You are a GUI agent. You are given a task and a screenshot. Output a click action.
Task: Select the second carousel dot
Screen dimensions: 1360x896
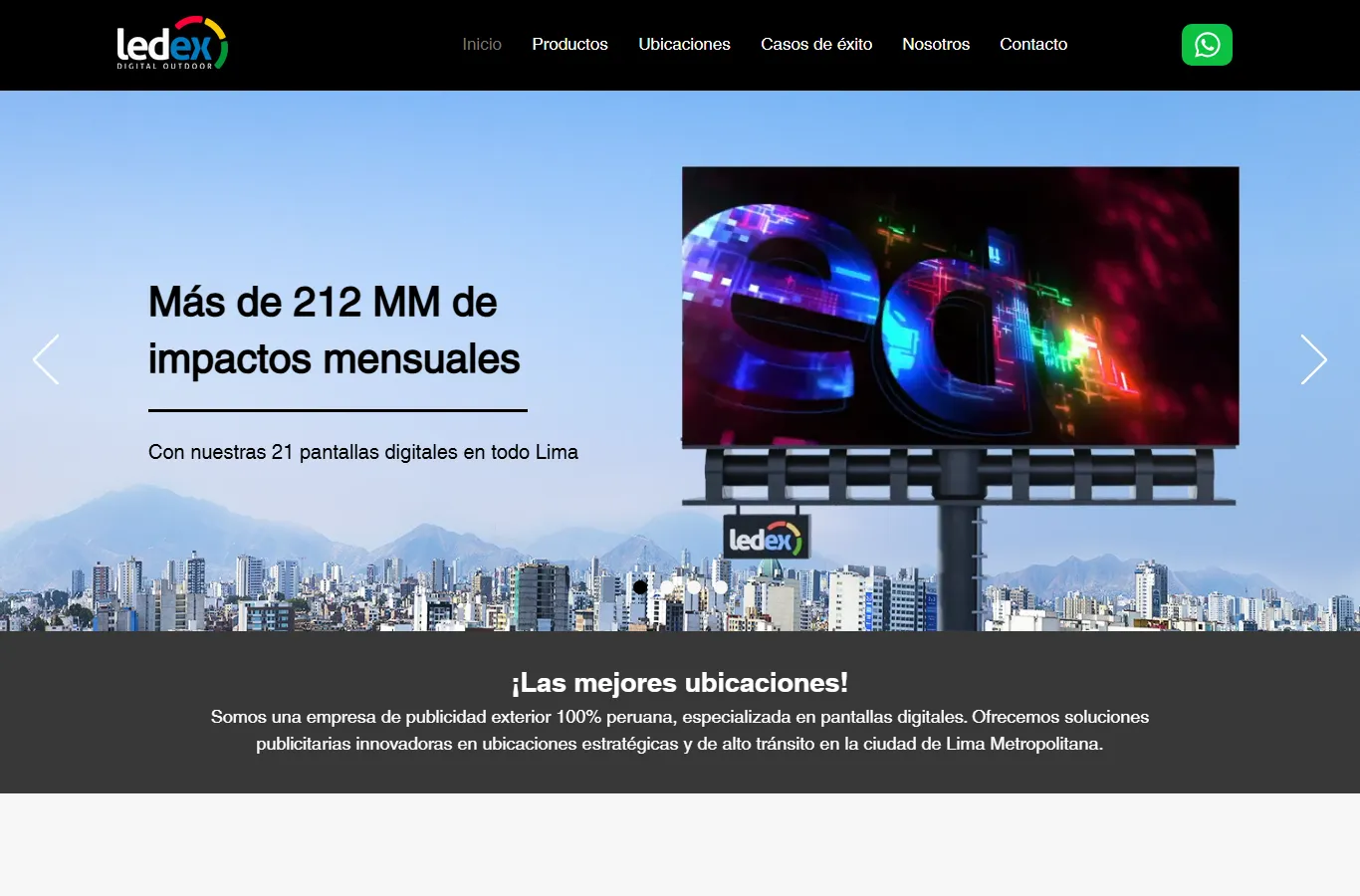tap(667, 586)
